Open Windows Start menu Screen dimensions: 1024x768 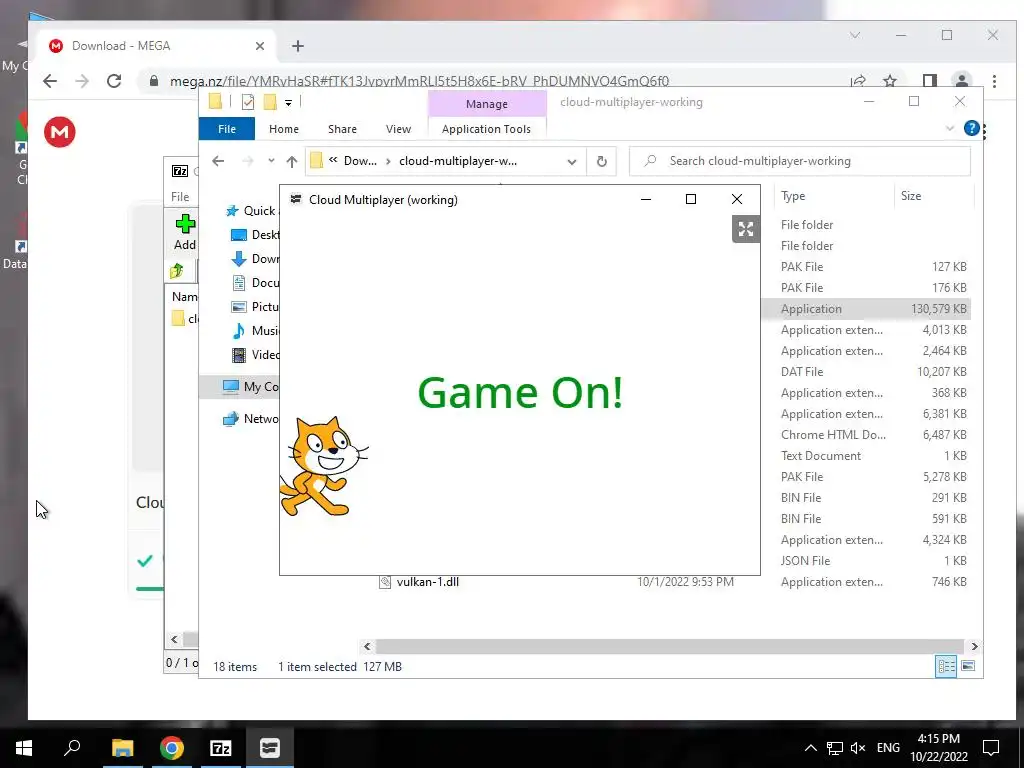click(24, 748)
